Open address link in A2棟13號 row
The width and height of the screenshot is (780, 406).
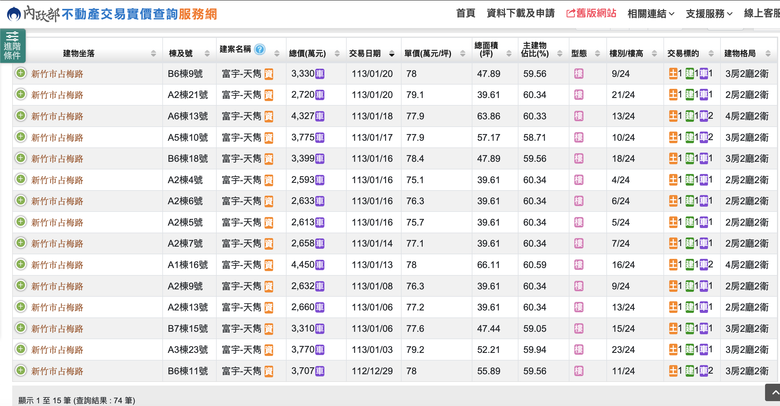[x=57, y=307]
